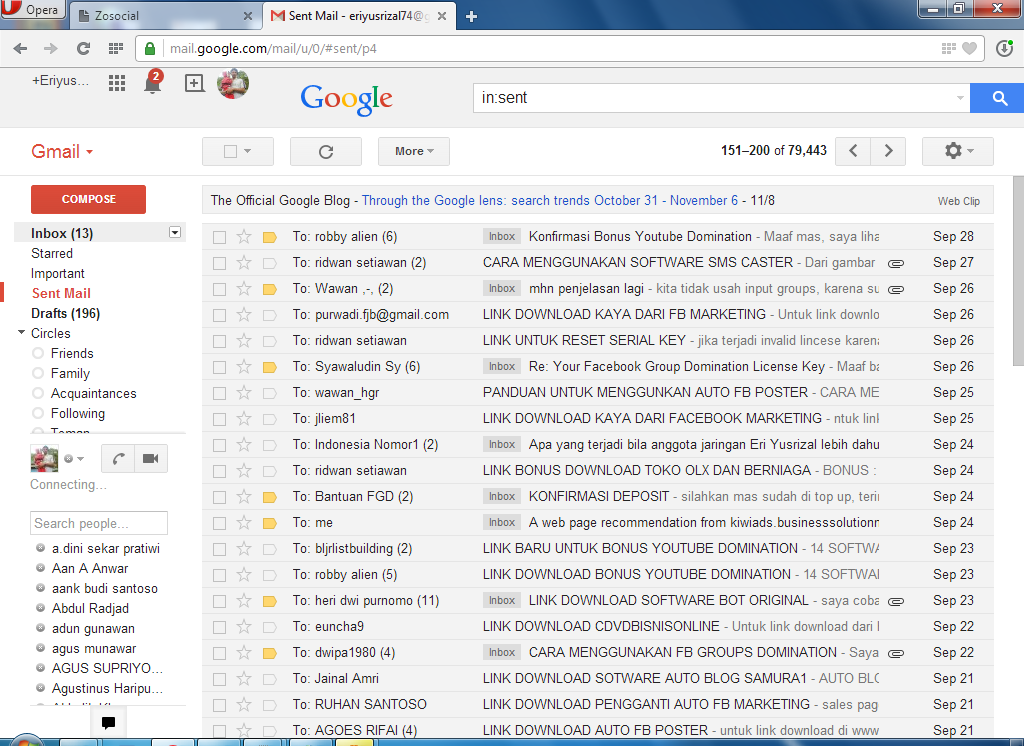1024x746 pixels.
Task: Open the Hangouts chat bubble icon
Action: [x=108, y=722]
